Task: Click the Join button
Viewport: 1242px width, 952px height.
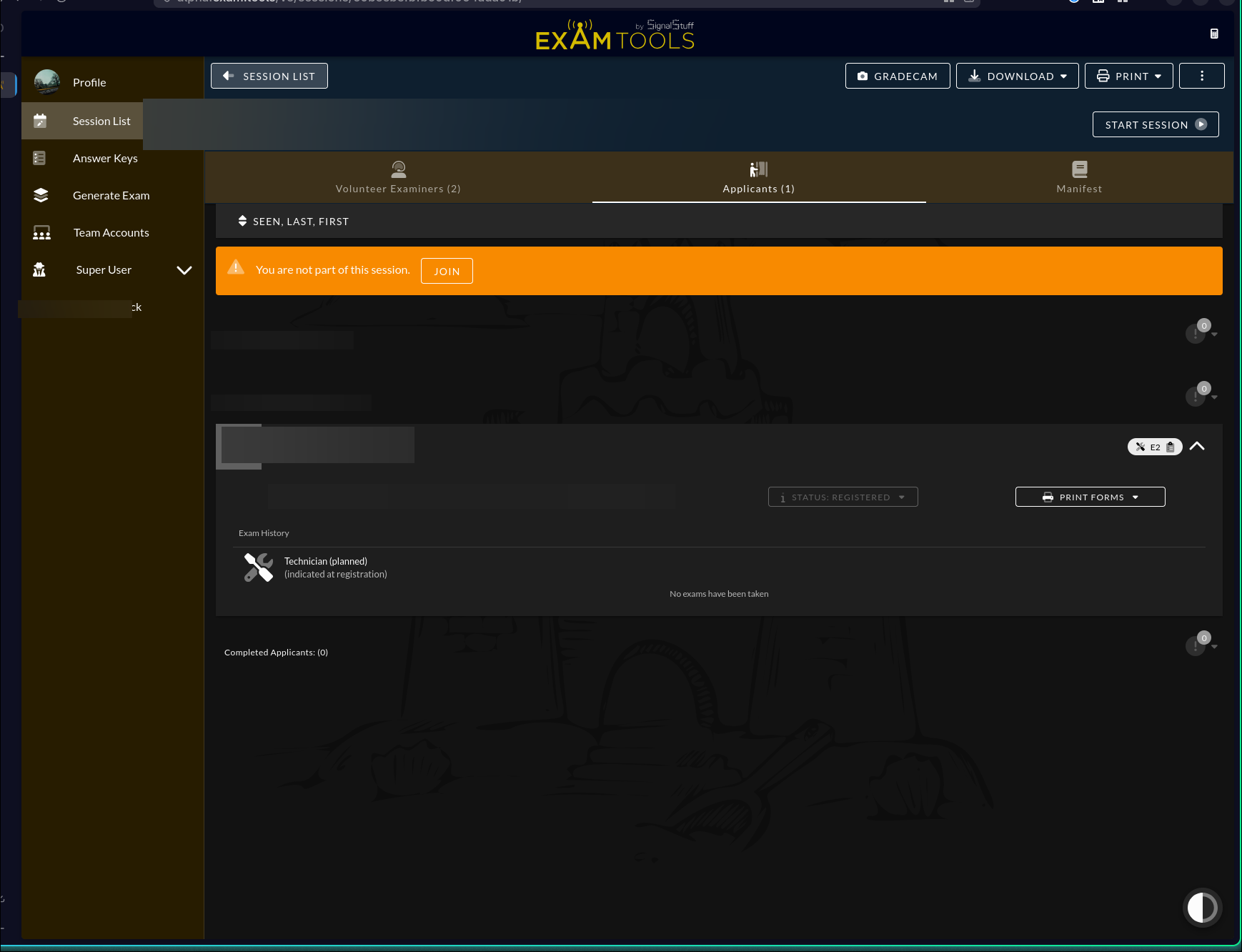Action: (447, 271)
